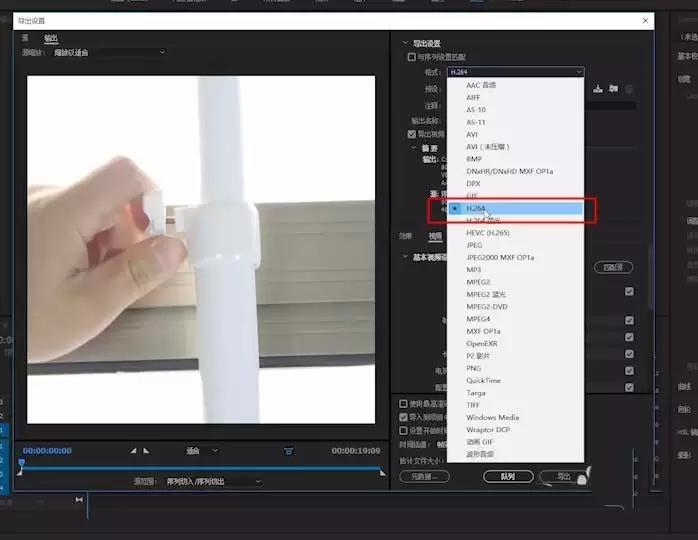The width and height of the screenshot is (698, 540).
Task: Click the save preset icon
Action: point(598,90)
